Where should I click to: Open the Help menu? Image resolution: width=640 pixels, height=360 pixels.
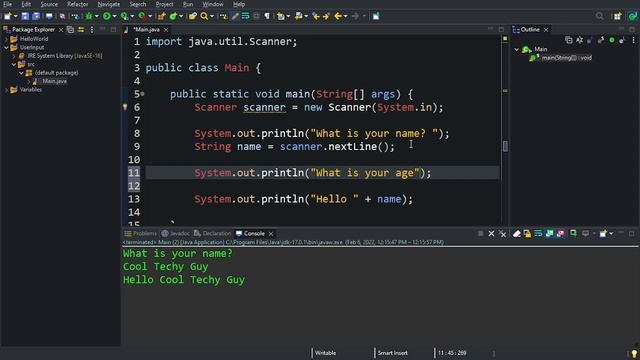239,4
